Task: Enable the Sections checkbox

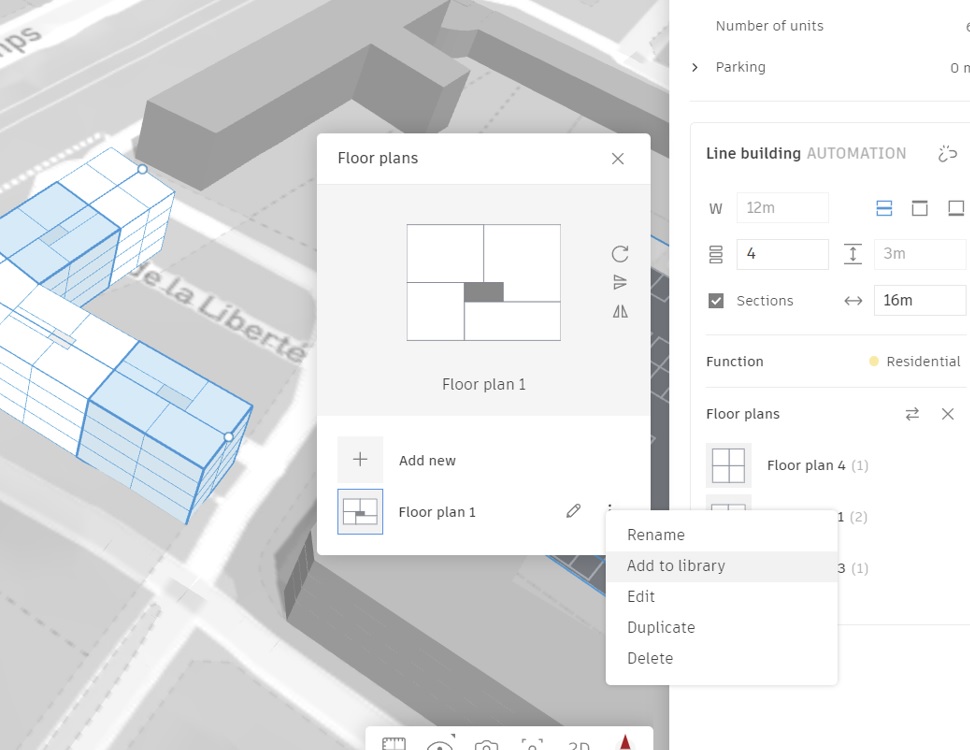Action: coord(715,300)
